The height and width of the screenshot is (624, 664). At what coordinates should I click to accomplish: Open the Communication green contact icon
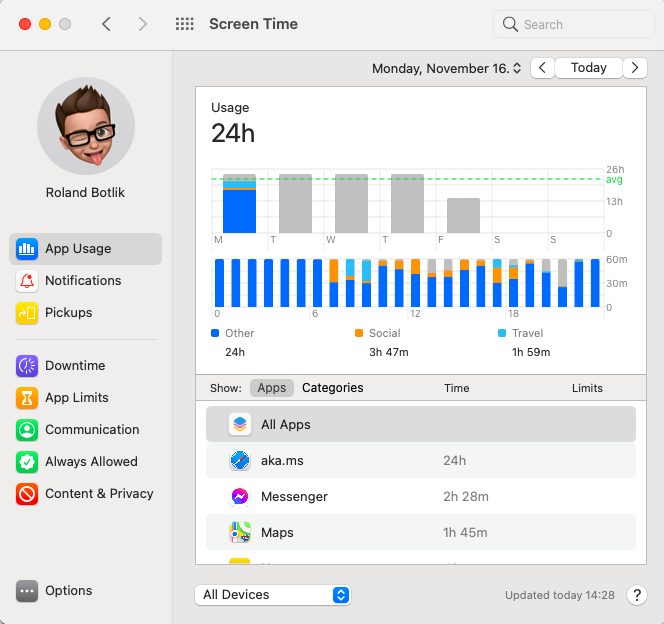pyautogui.click(x=27, y=430)
